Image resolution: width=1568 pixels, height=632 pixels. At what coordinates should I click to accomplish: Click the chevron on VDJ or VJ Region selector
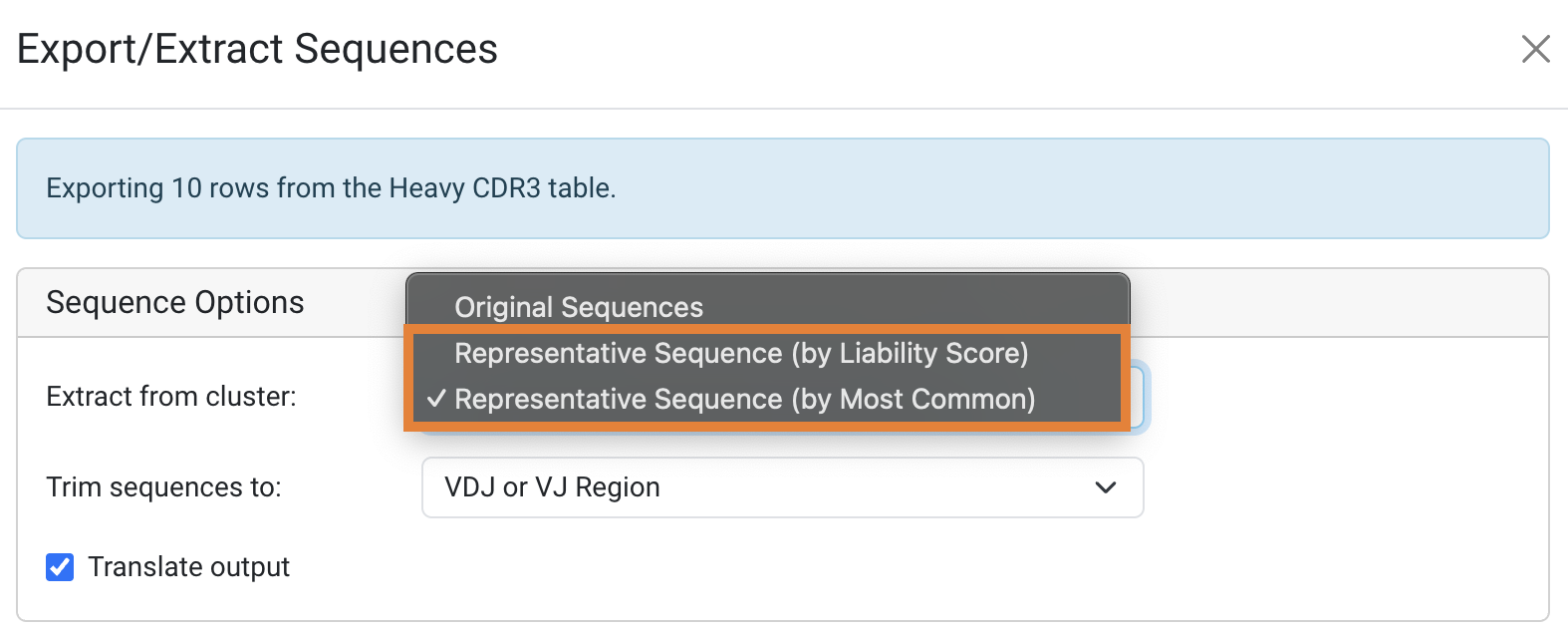coord(1105,487)
